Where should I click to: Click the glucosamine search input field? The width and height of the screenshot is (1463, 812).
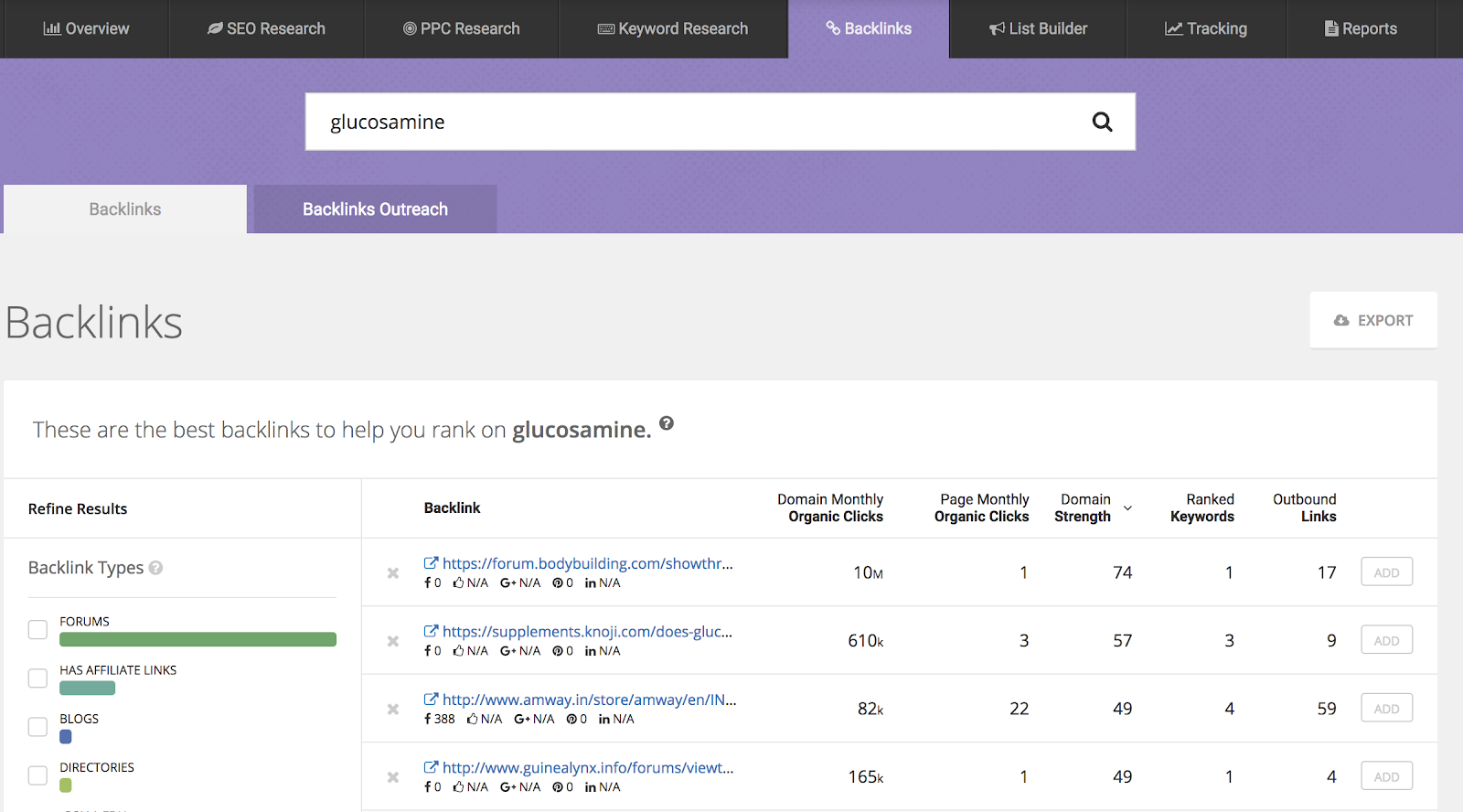click(695, 122)
